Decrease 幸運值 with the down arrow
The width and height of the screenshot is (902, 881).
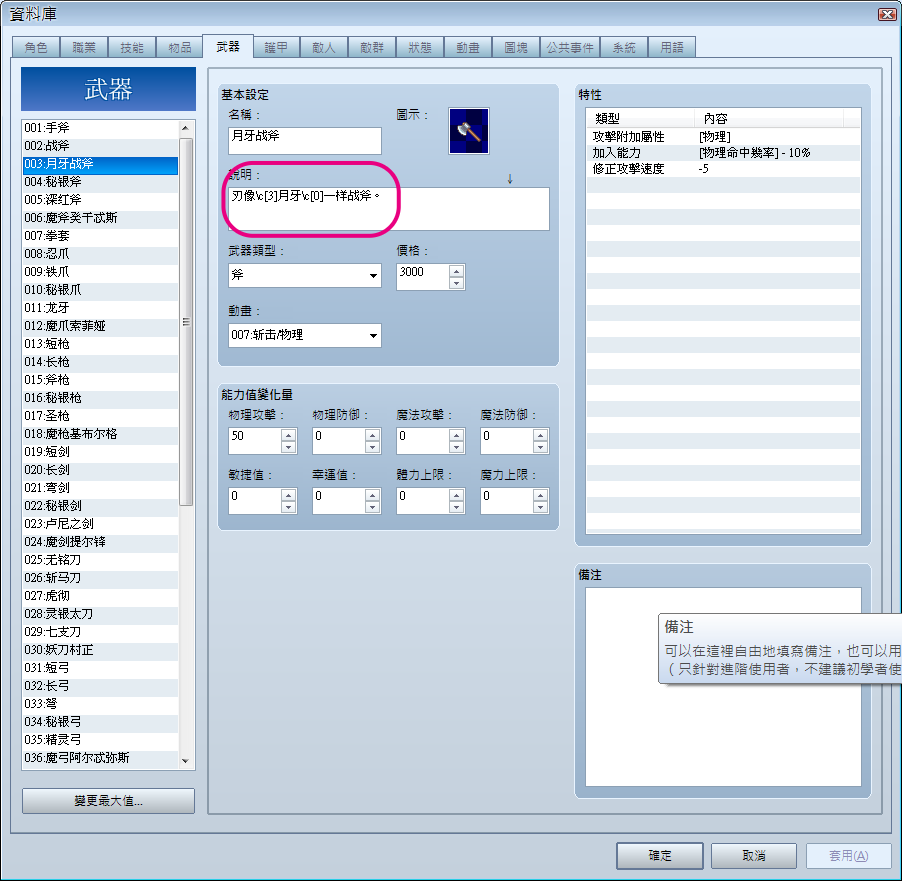click(373, 507)
